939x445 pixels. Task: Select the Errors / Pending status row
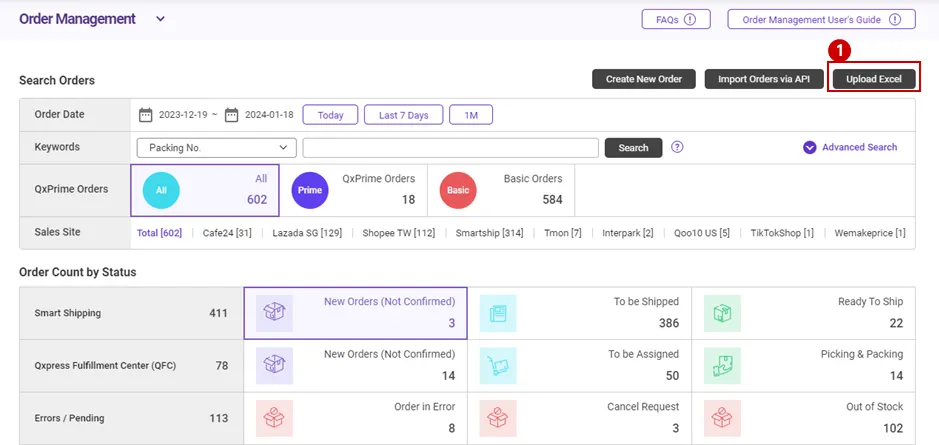click(131, 418)
